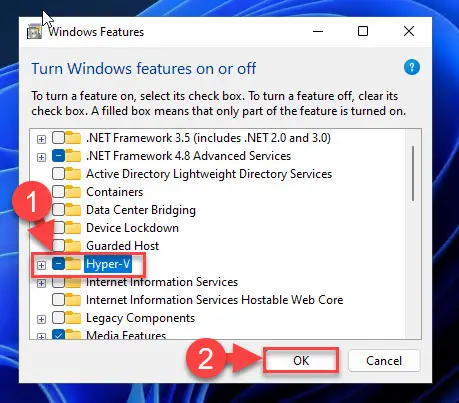This screenshot has width=459, height=403.
Task: Select the Hyper-V folder icon
Action: pyautogui.click(x=73, y=264)
